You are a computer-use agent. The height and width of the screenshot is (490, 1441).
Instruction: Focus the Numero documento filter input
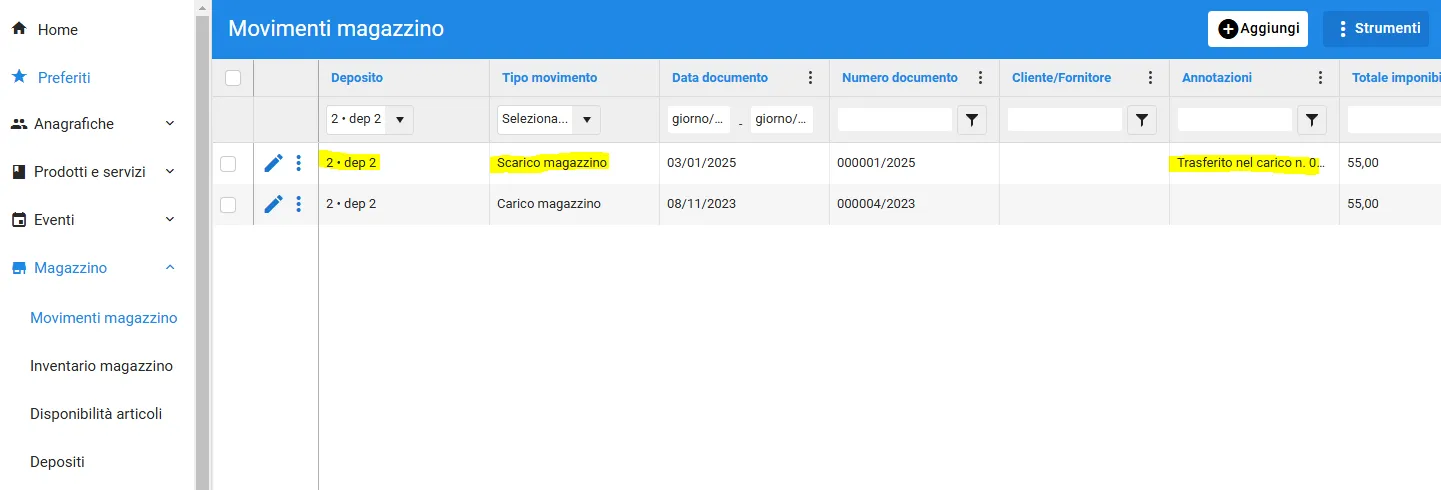tap(895, 120)
